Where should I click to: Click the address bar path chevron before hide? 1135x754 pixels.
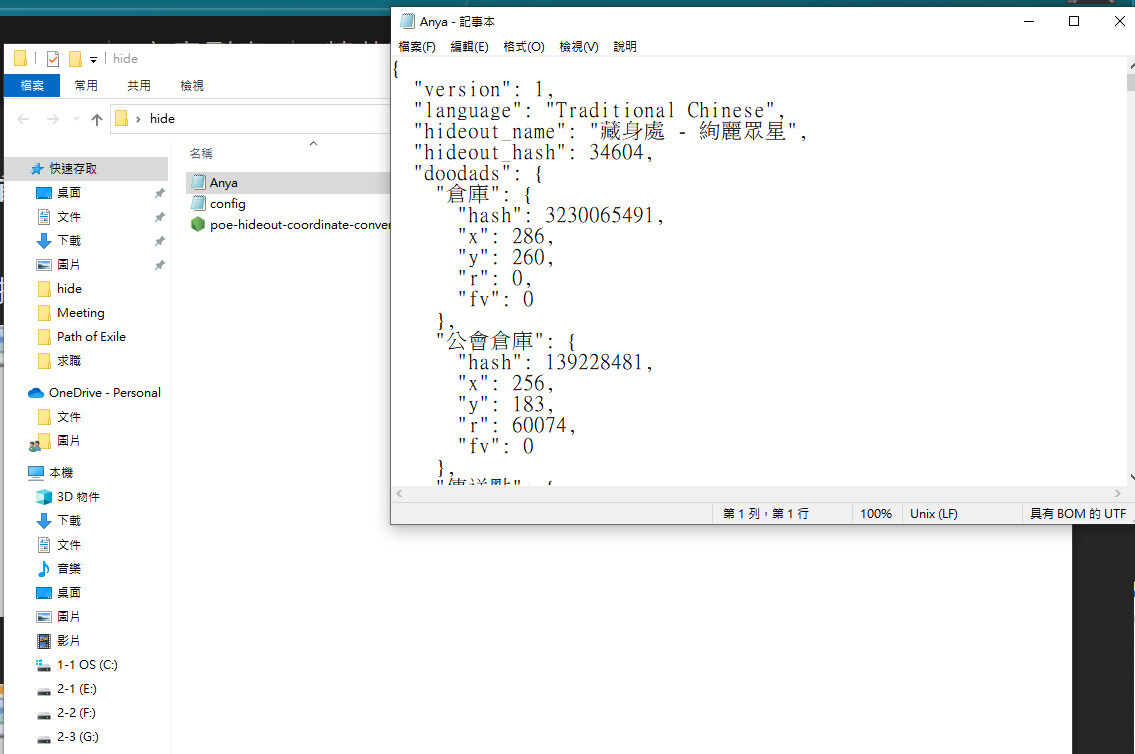pyautogui.click(x=138, y=119)
